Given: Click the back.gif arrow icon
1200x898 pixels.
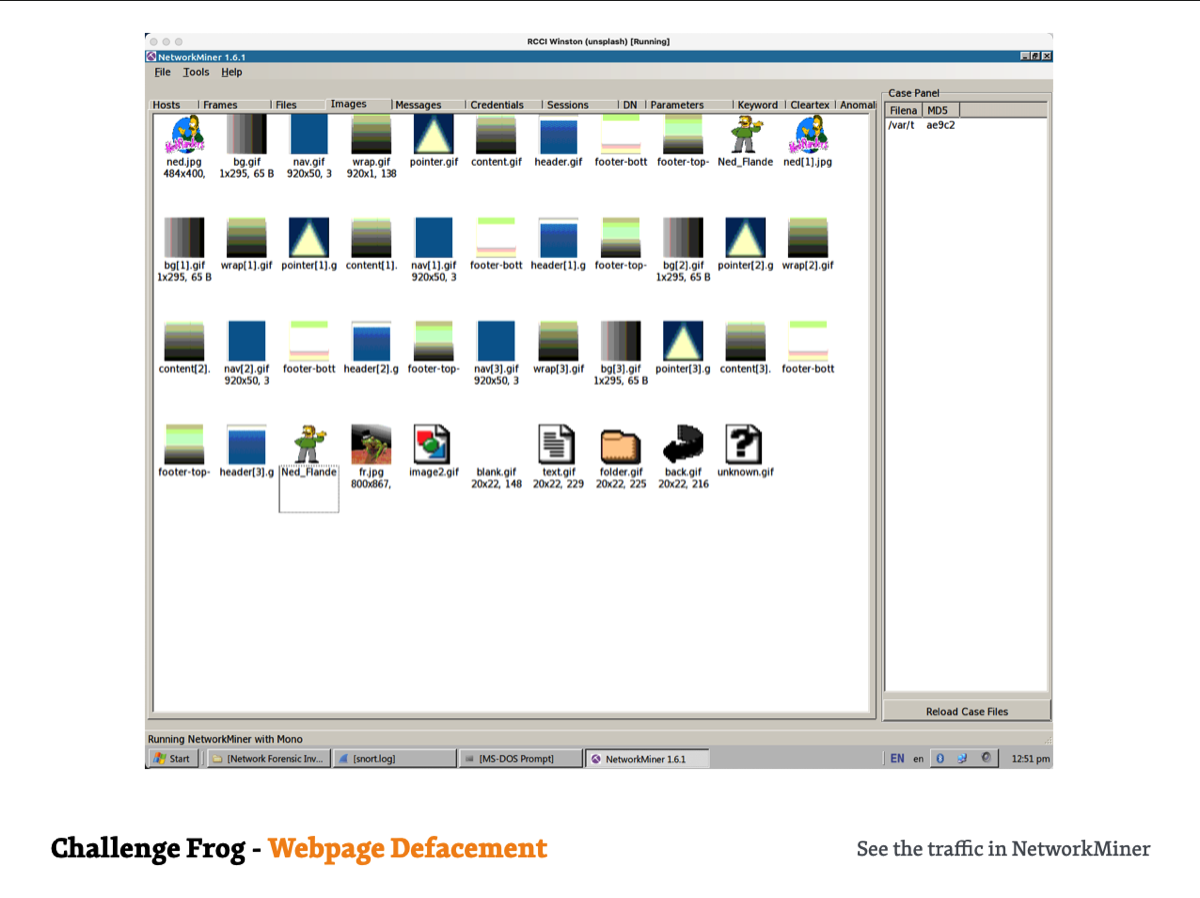Looking at the screenshot, I should click(x=683, y=444).
